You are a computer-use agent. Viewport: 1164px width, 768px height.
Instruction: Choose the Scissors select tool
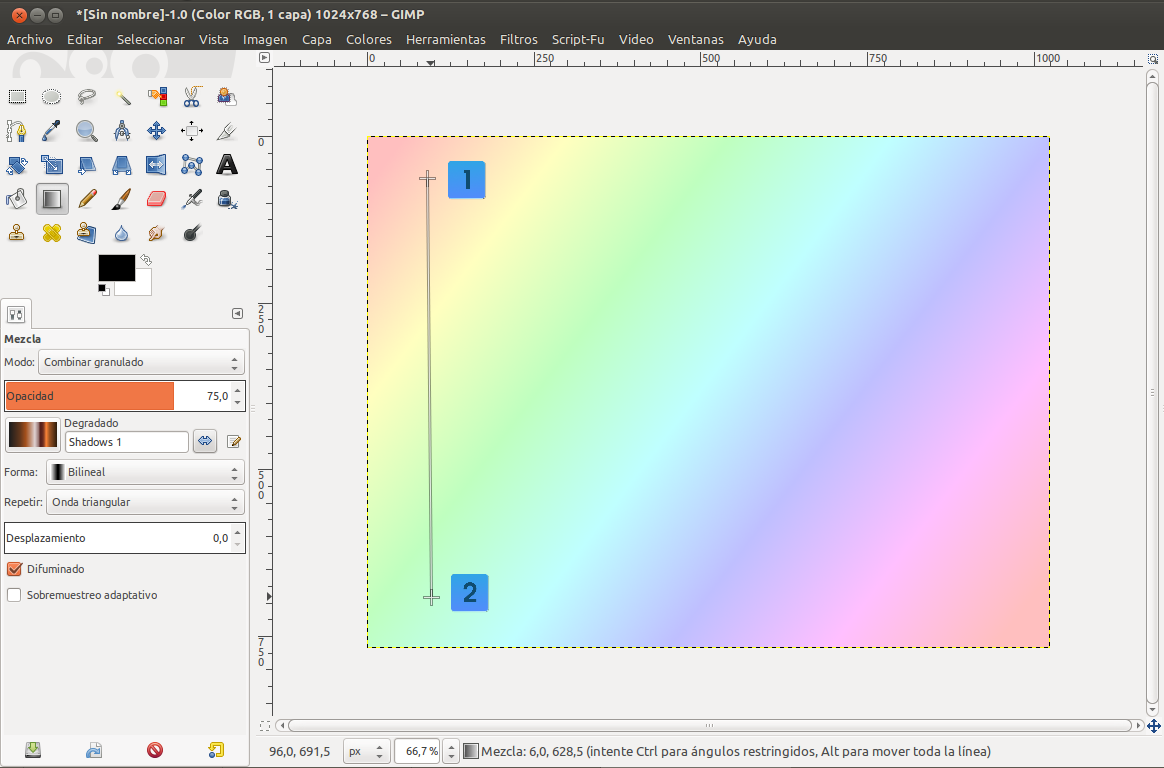pos(192,97)
